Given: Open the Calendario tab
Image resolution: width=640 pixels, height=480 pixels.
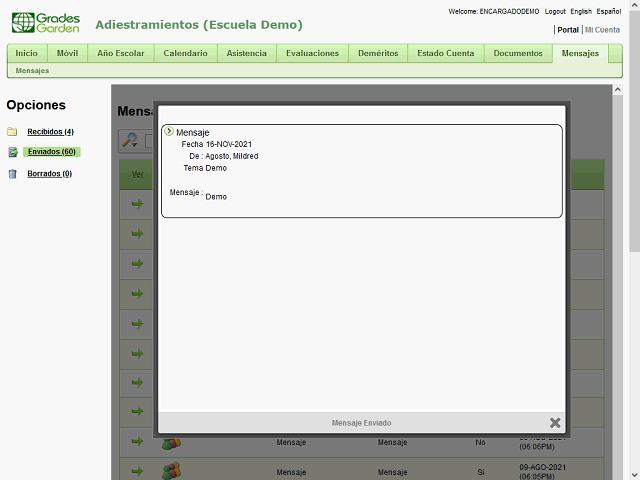Looking at the screenshot, I should click(x=185, y=53).
